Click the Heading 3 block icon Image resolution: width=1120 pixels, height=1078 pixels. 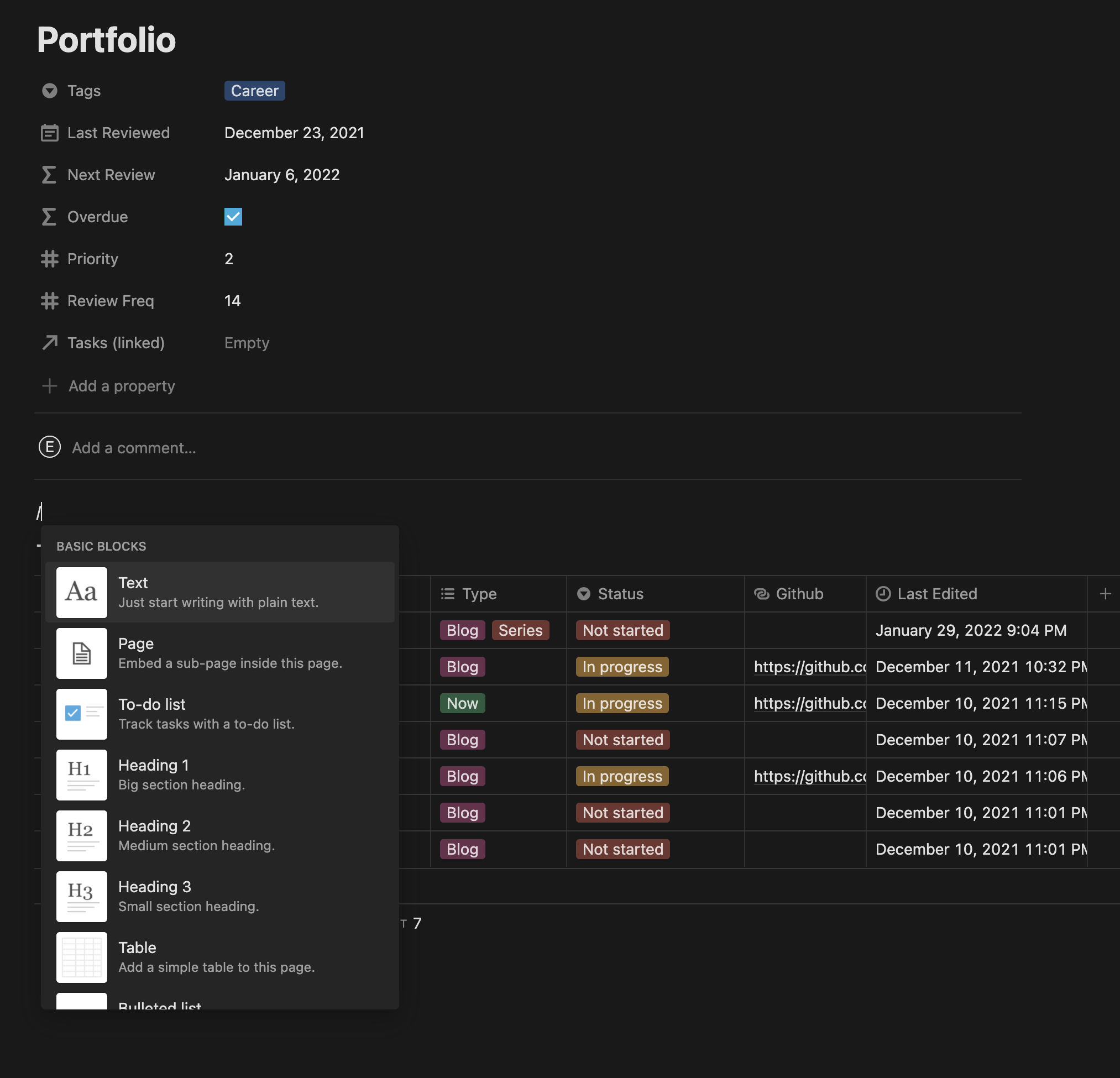(81, 897)
